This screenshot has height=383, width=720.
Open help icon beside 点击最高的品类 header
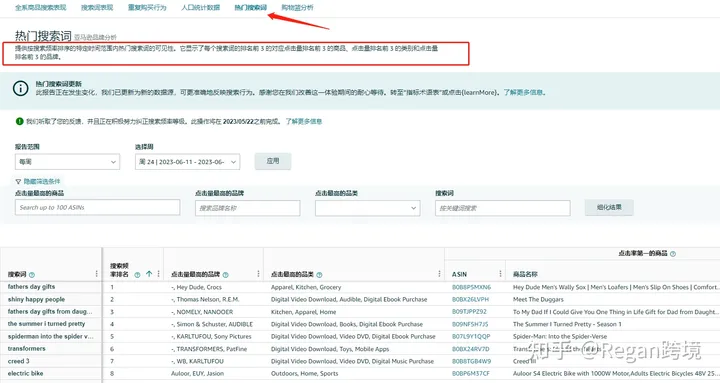point(319,275)
